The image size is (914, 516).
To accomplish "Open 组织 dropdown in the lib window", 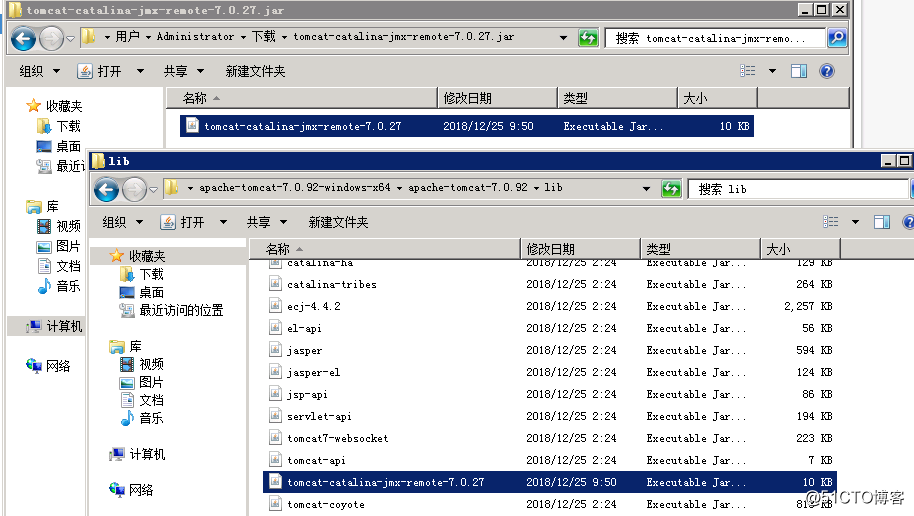I will (122, 222).
